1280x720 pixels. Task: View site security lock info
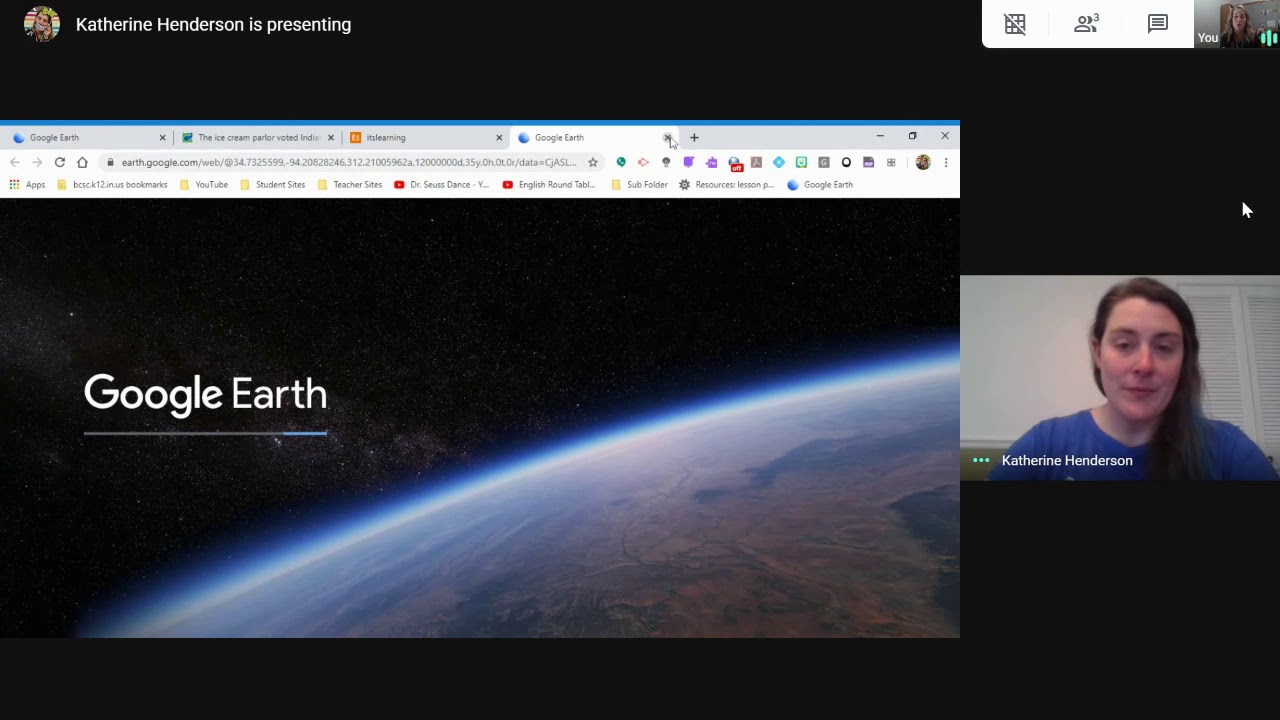tap(110, 162)
